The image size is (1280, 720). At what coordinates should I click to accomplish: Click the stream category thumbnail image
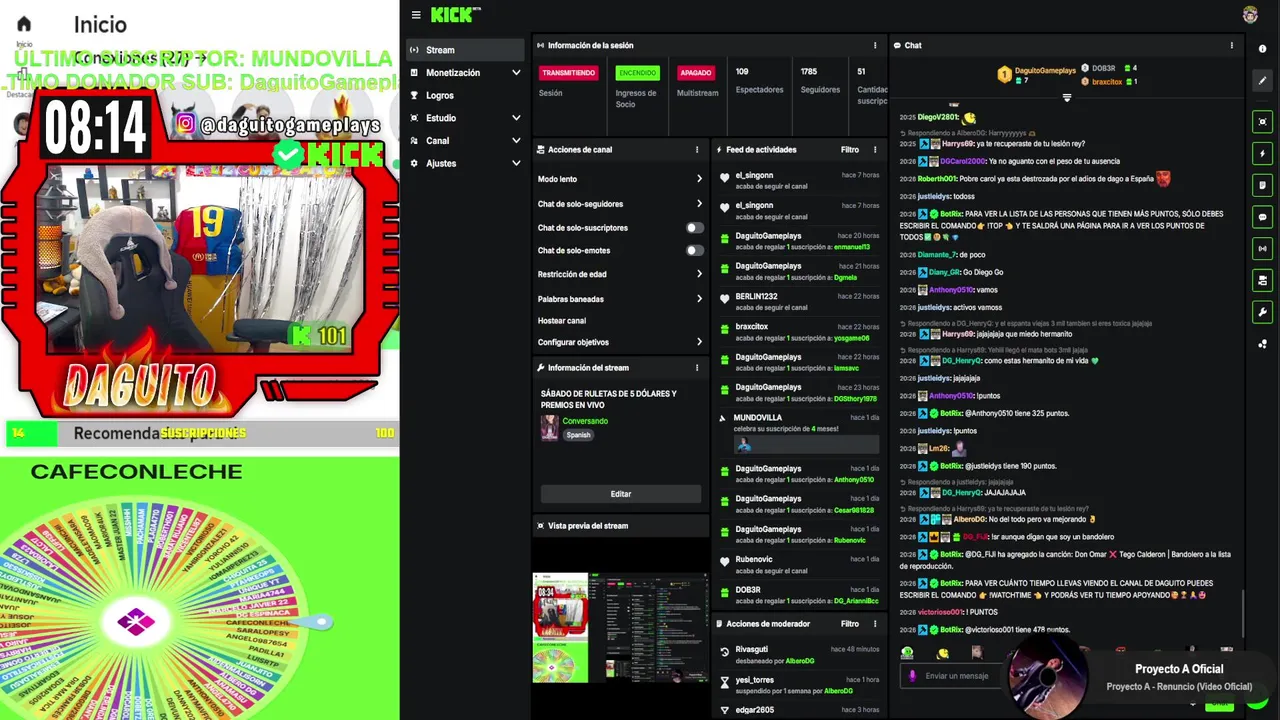pos(549,427)
